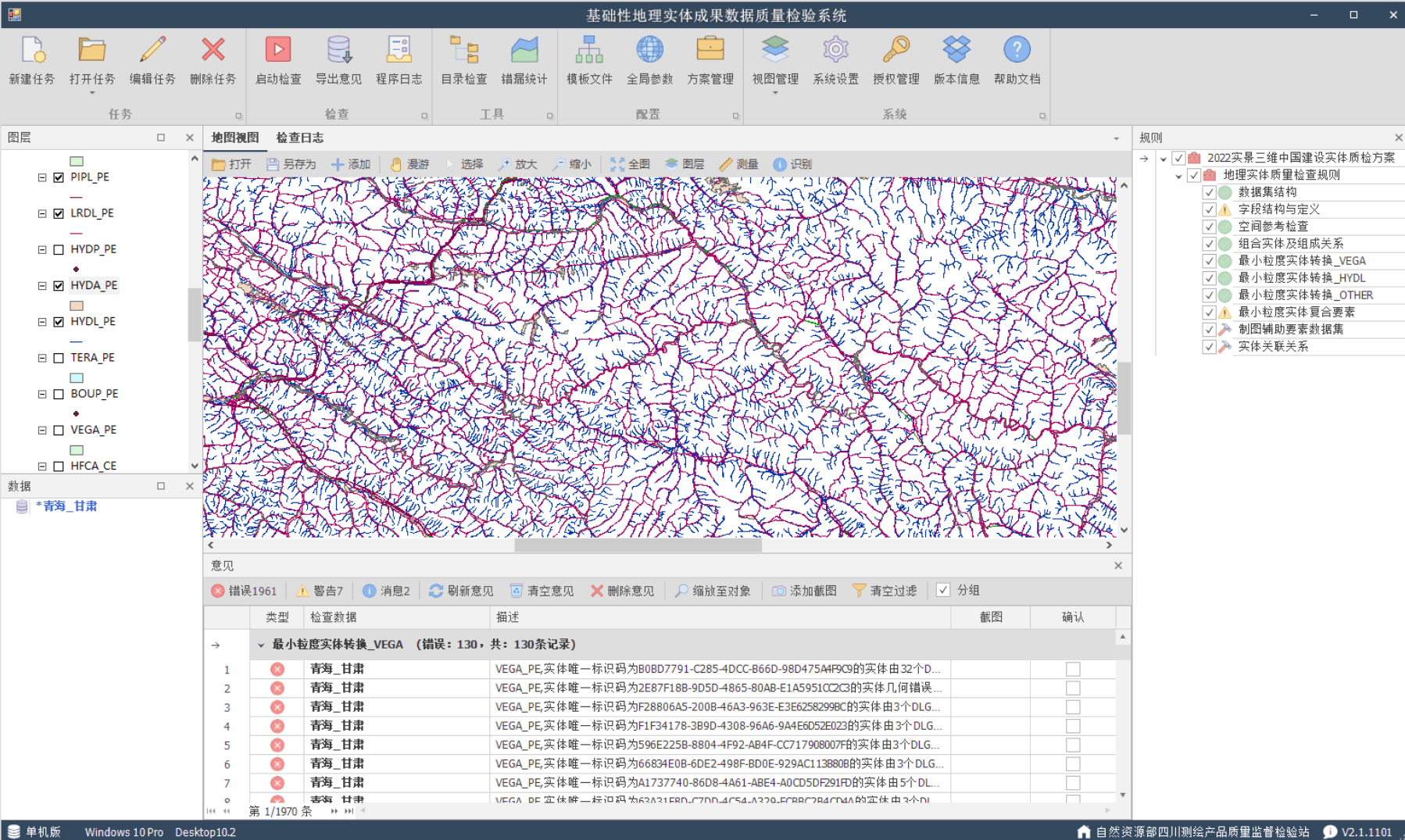Click the 方案管理 briefcase icon
The height and width of the screenshot is (840, 1405).
point(710,50)
